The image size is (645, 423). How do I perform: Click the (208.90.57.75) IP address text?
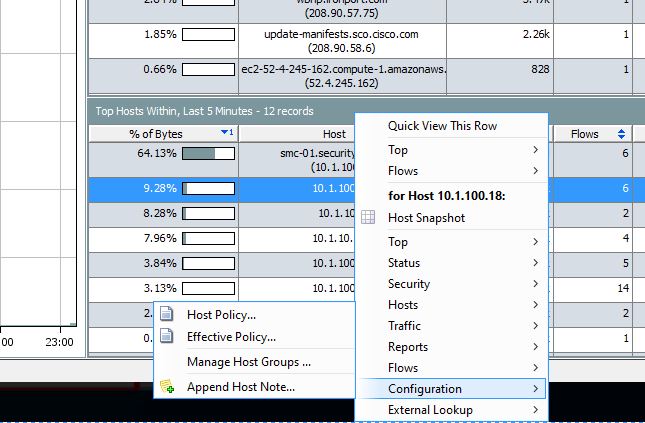click(341, 13)
